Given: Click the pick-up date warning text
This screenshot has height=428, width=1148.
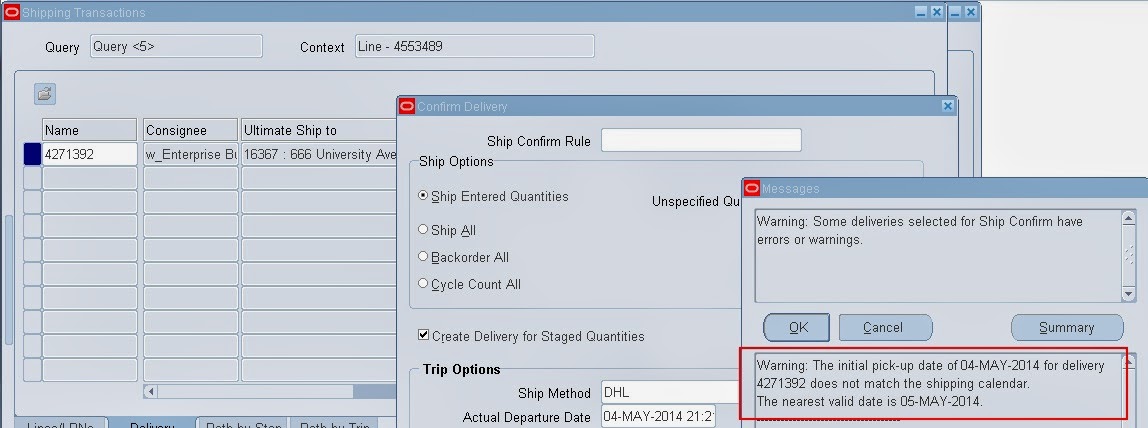Looking at the screenshot, I should [x=931, y=383].
